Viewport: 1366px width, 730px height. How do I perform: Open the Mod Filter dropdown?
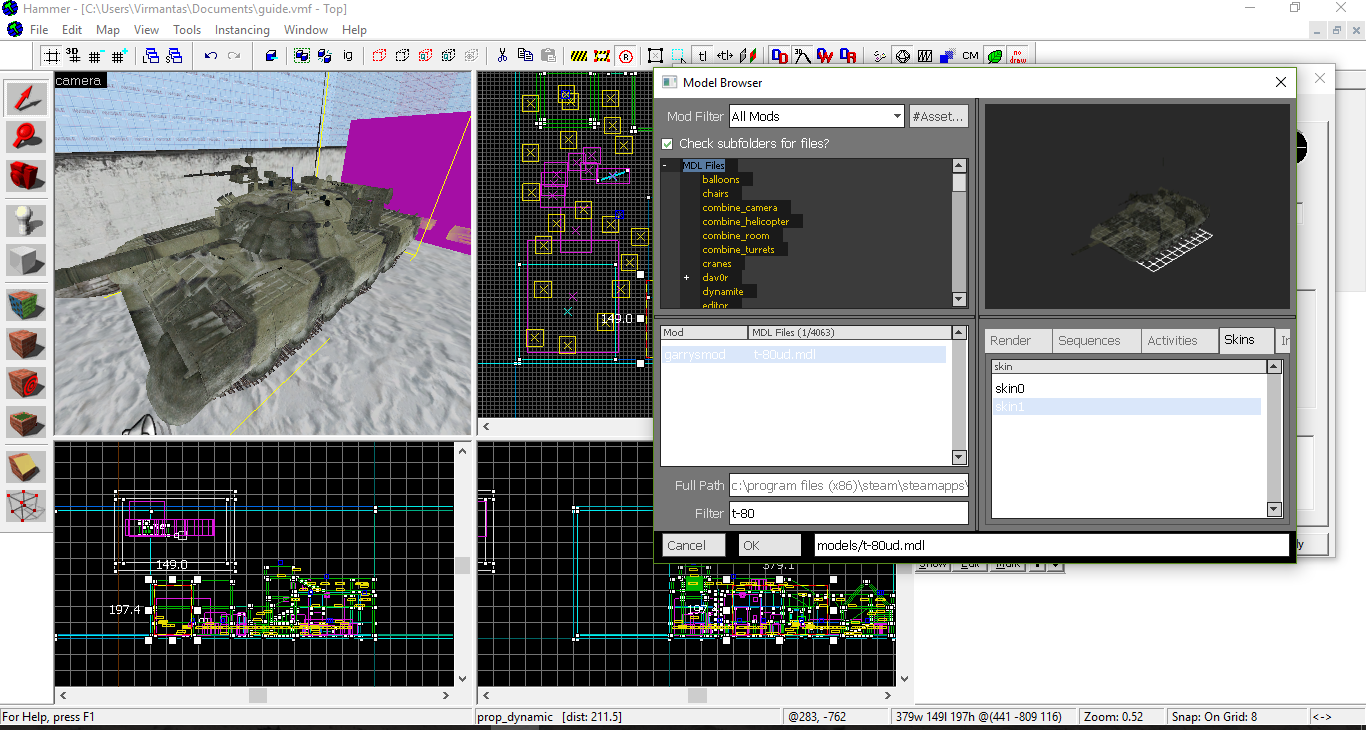tap(896, 117)
